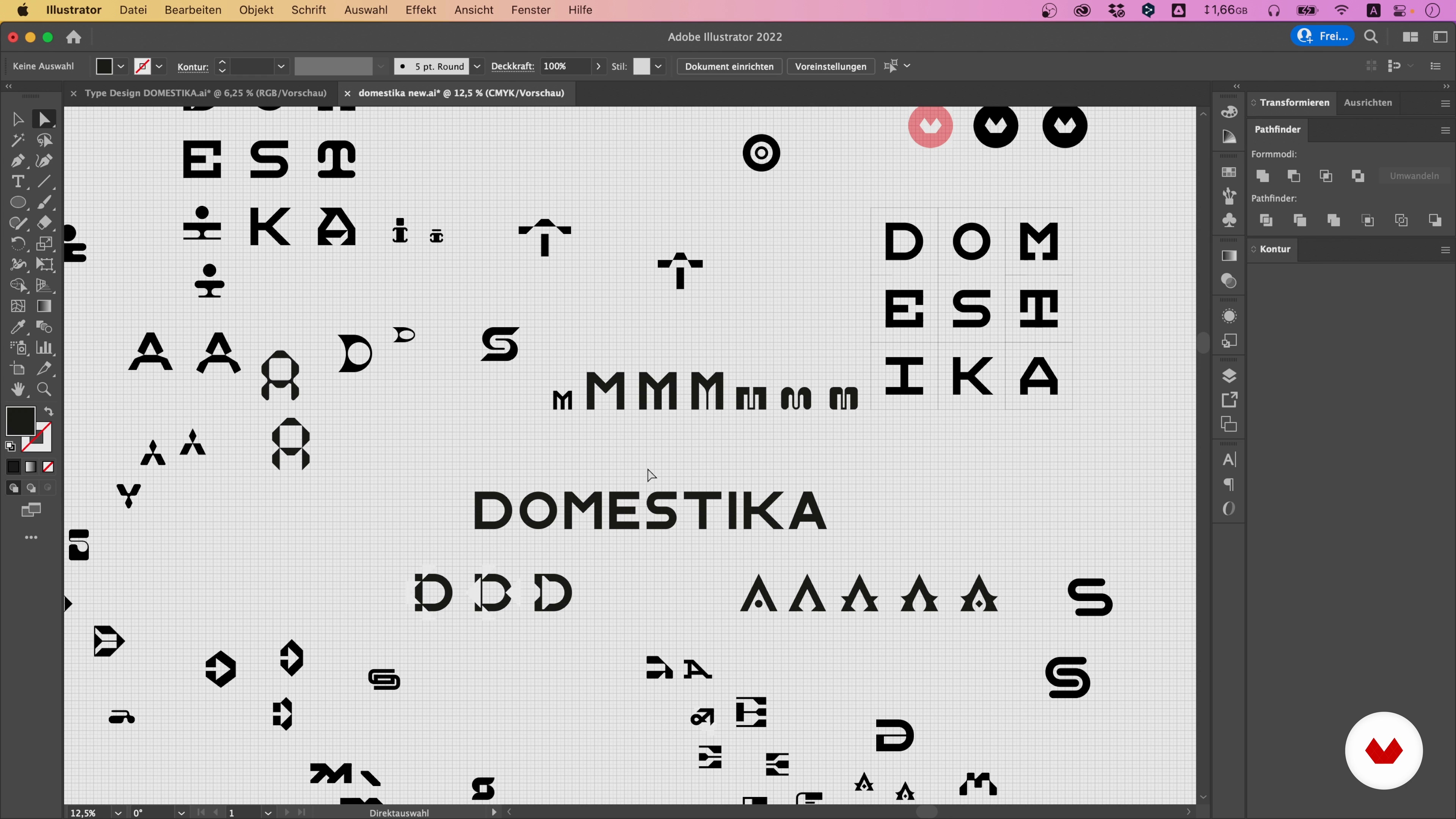Select the Artboard tool
The width and height of the screenshot is (1456, 819).
pyautogui.click(x=17, y=369)
